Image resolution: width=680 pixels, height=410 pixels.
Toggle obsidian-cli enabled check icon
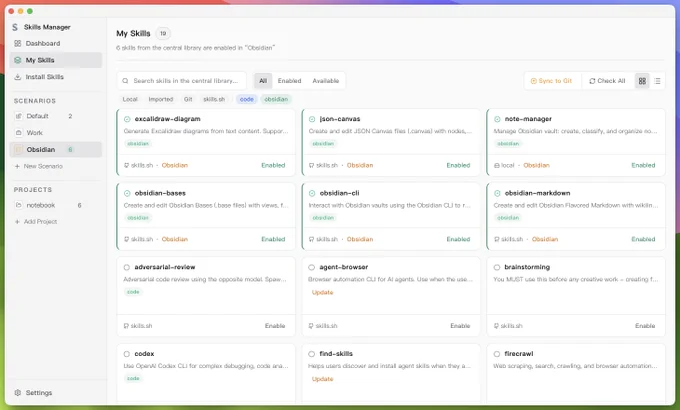coord(312,193)
